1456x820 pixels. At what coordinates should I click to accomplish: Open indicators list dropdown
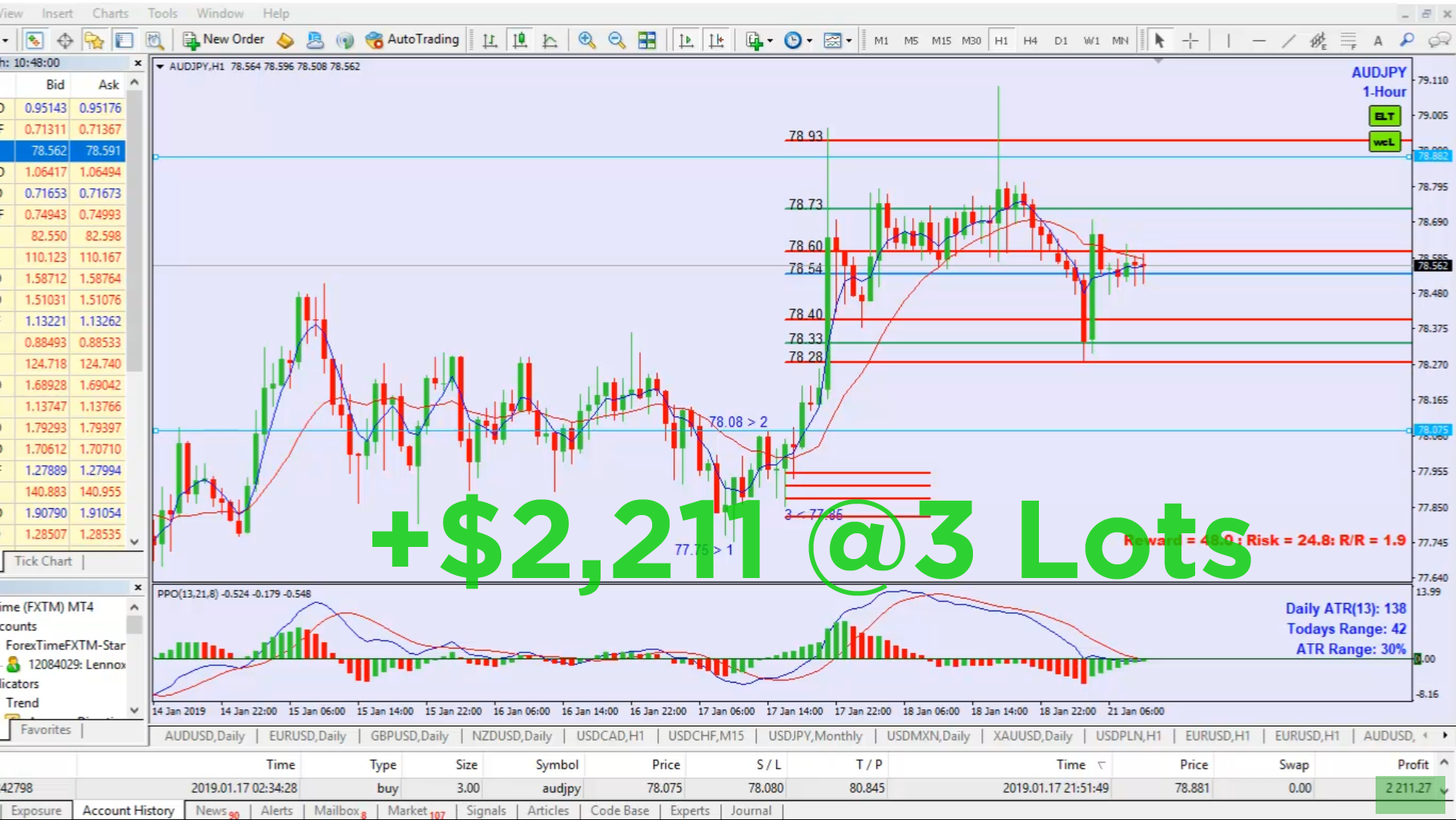[759, 40]
